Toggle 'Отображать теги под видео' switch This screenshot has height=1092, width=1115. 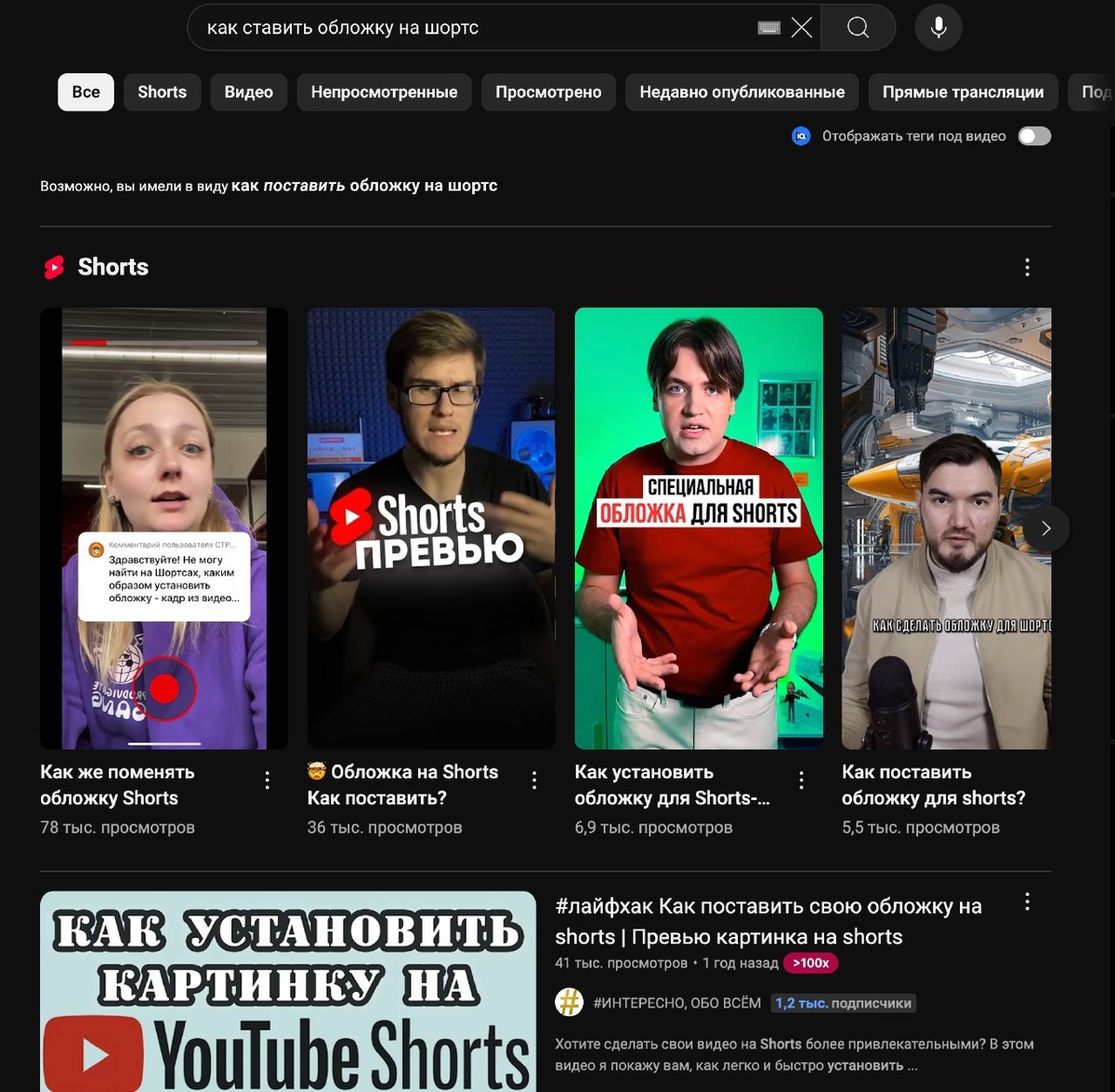click(1034, 137)
